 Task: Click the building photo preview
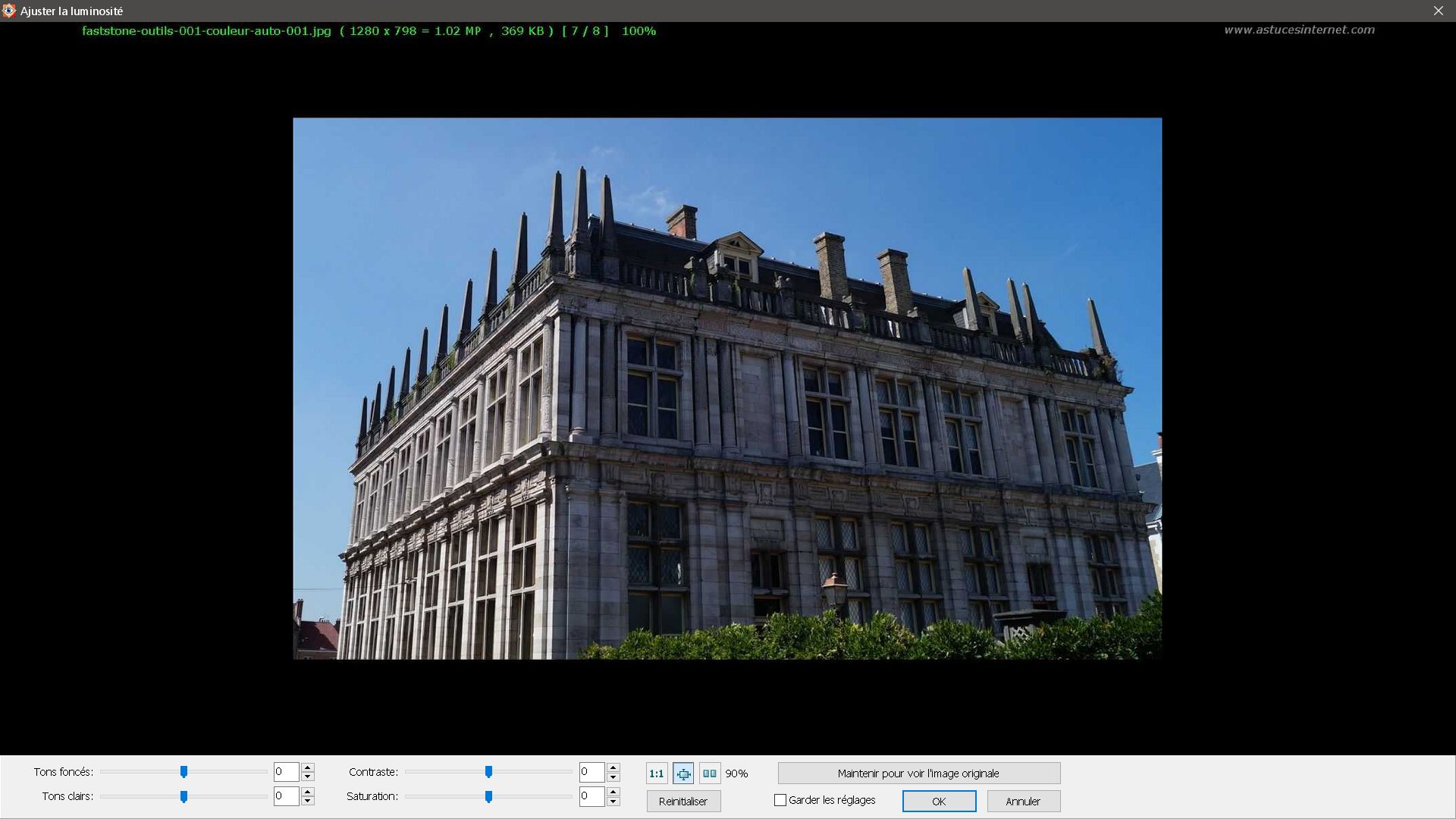tap(727, 388)
